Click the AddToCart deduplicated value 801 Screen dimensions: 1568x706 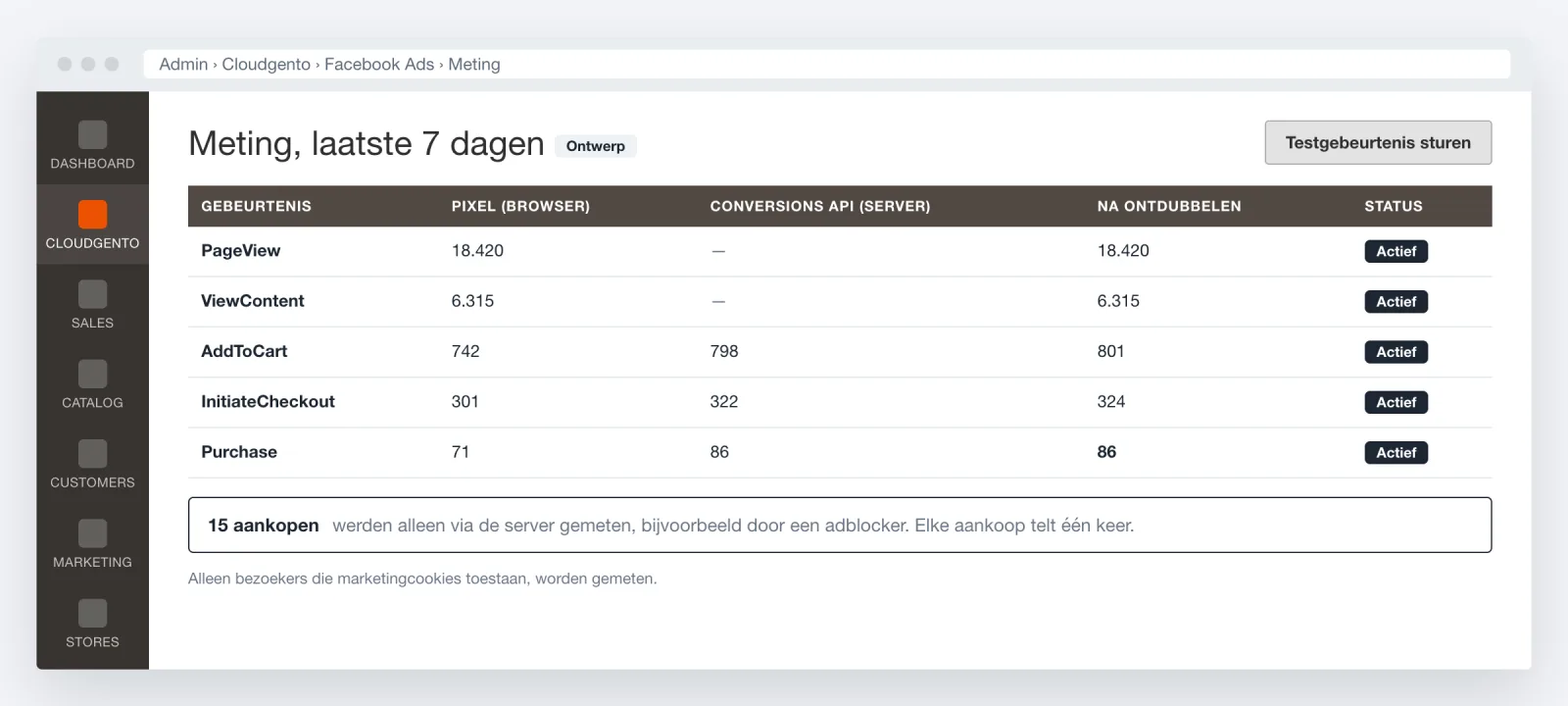coord(1111,351)
